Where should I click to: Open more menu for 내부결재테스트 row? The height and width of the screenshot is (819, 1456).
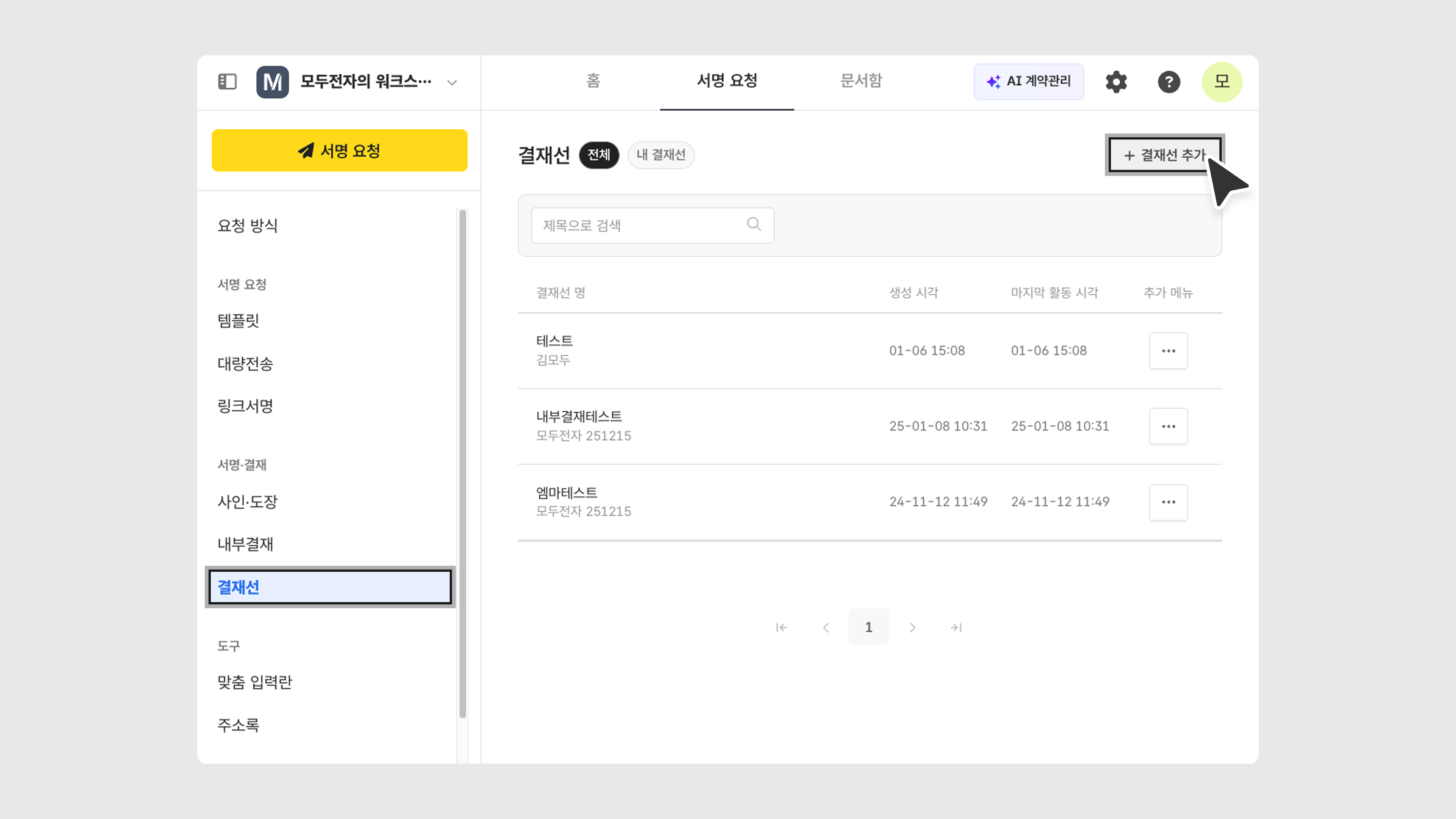point(1168,426)
